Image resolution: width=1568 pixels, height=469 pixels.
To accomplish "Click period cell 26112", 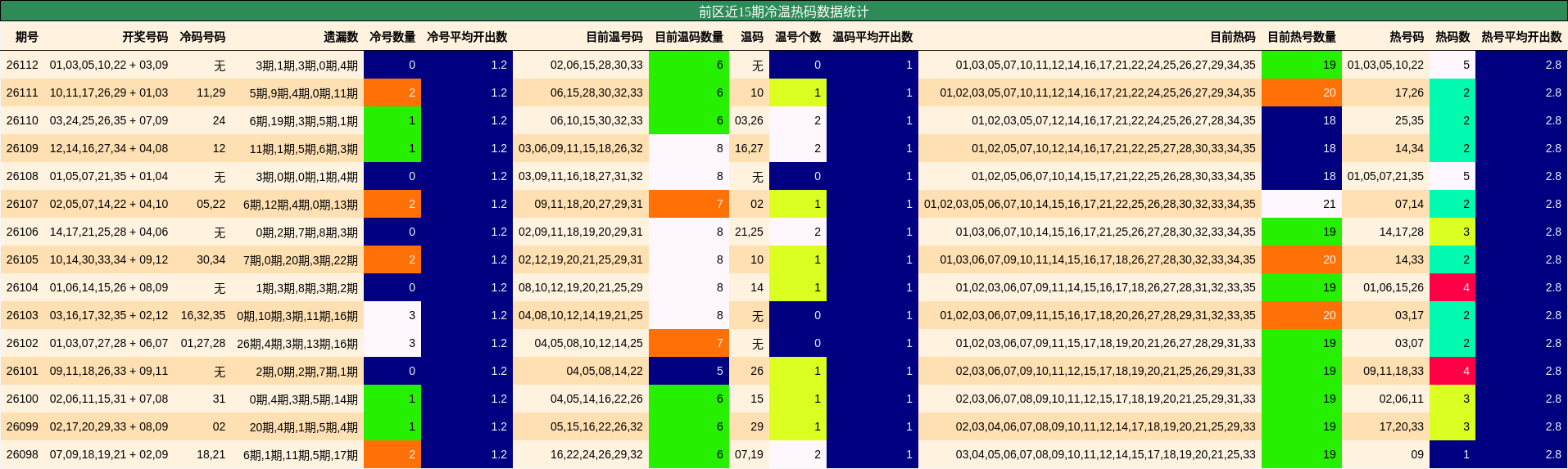I will [x=22, y=65].
